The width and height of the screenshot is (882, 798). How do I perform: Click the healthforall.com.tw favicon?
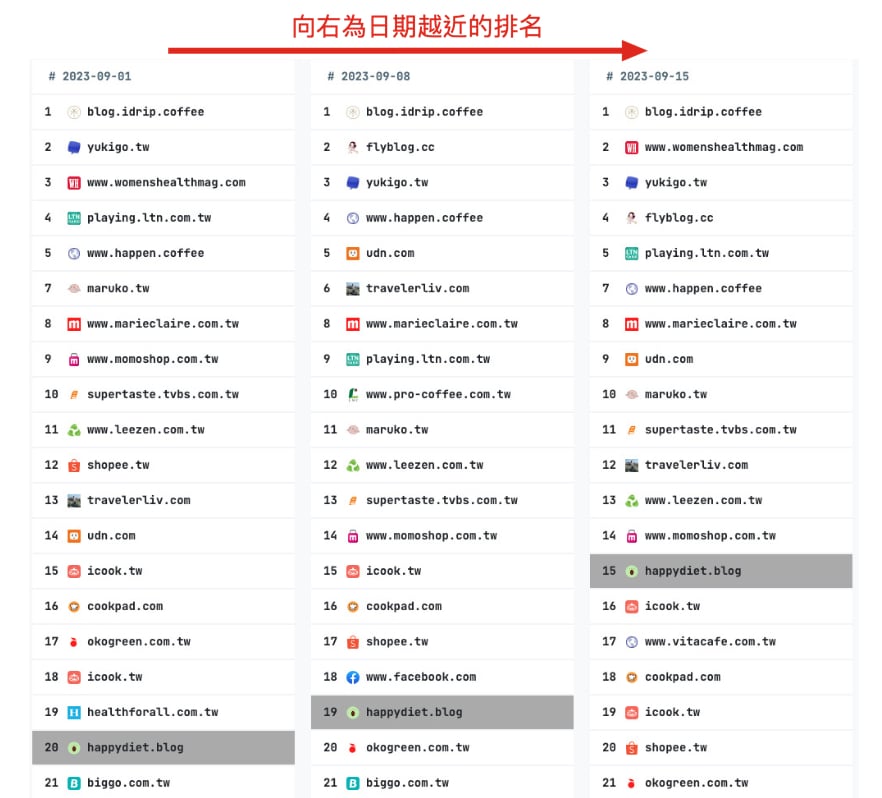(74, 713)
